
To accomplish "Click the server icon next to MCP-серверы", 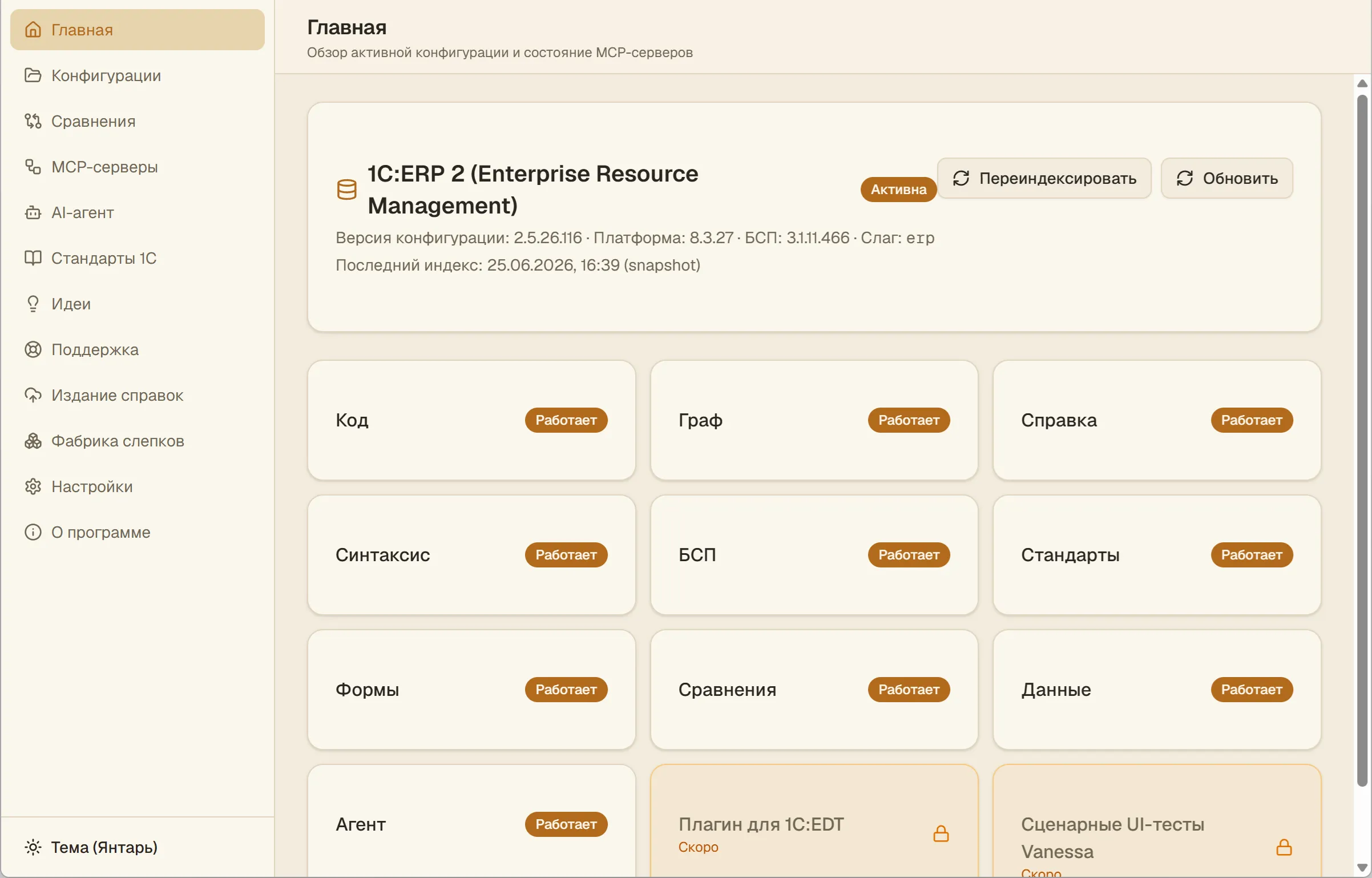I will click(x=33, y=167).
